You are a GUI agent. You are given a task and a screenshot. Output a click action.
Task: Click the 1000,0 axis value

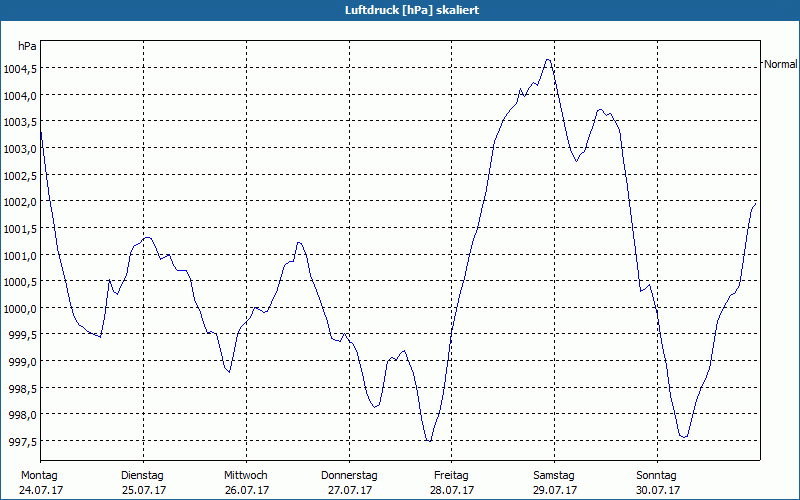pos(20,308)
